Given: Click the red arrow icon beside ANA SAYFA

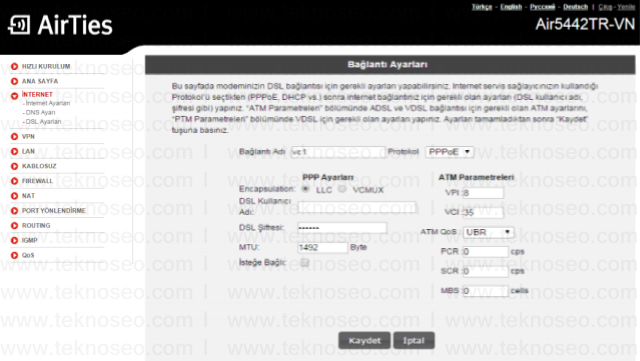Looking at the screenshot, I should tap(14, 81).
